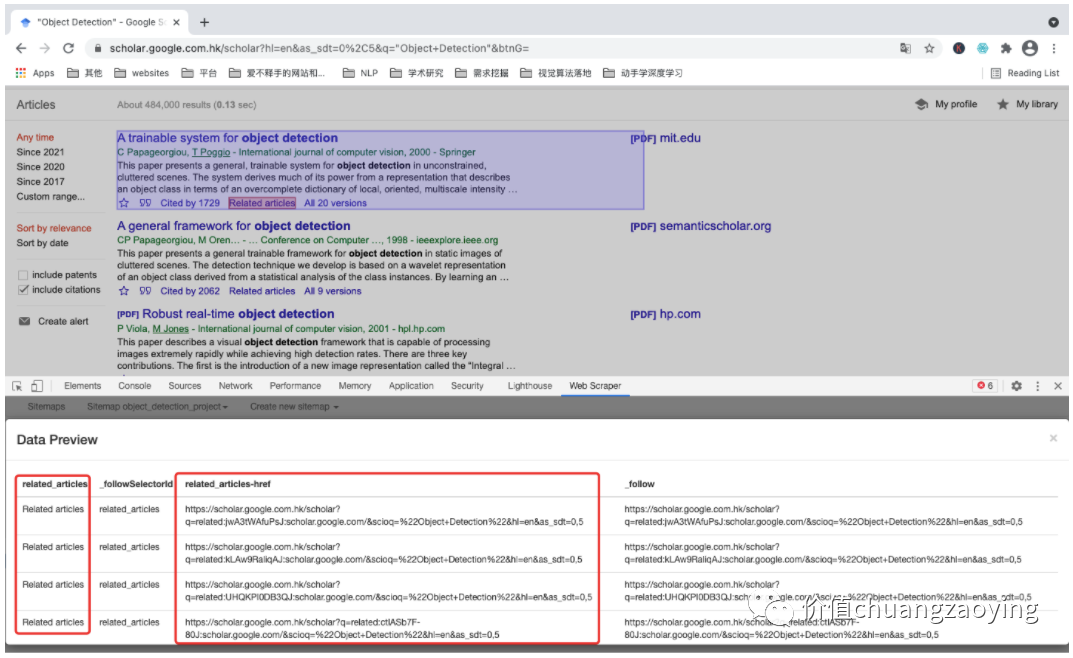Open the hp.com PDF link

(665, 315)
